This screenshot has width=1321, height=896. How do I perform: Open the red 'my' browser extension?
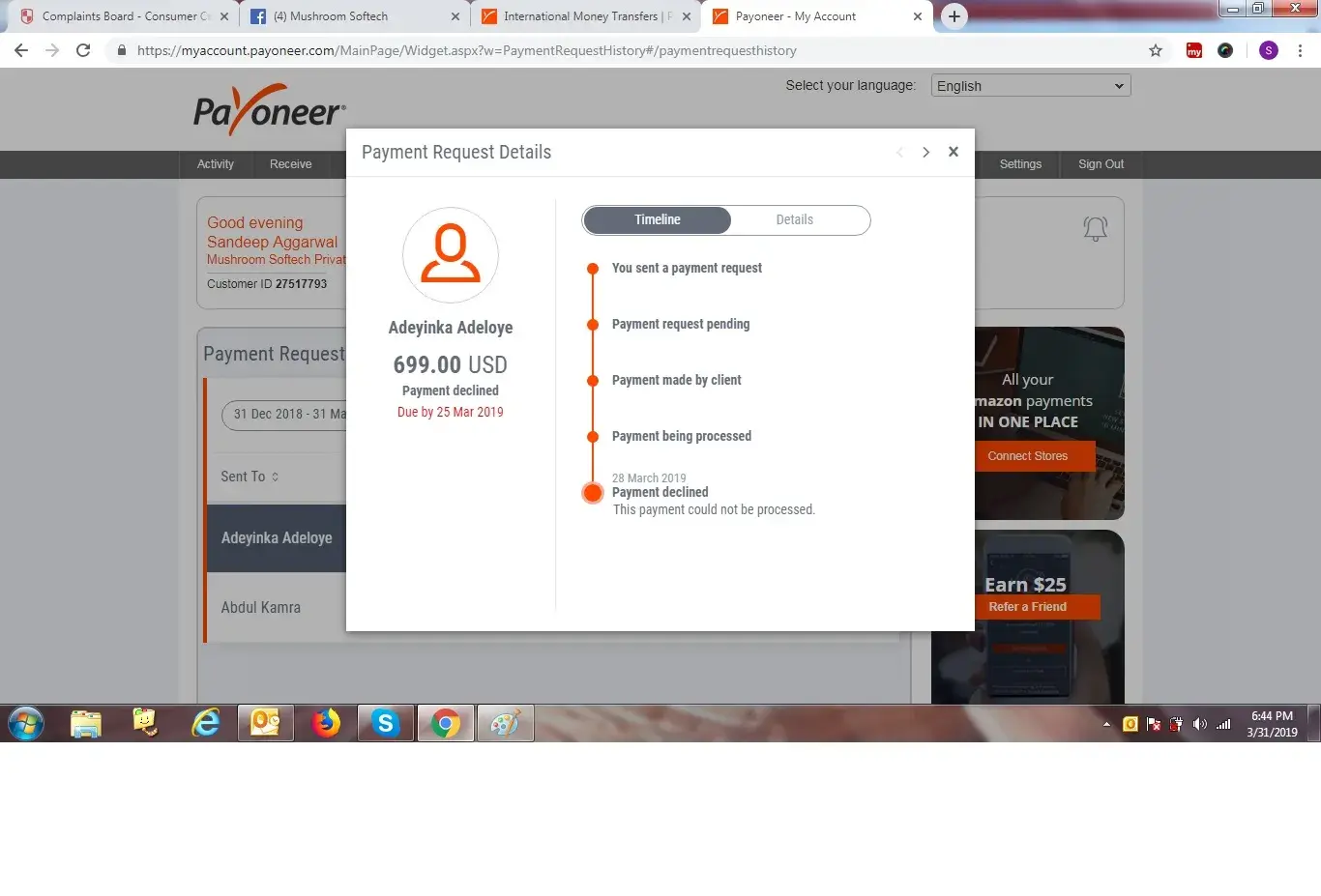[1194, 50]
